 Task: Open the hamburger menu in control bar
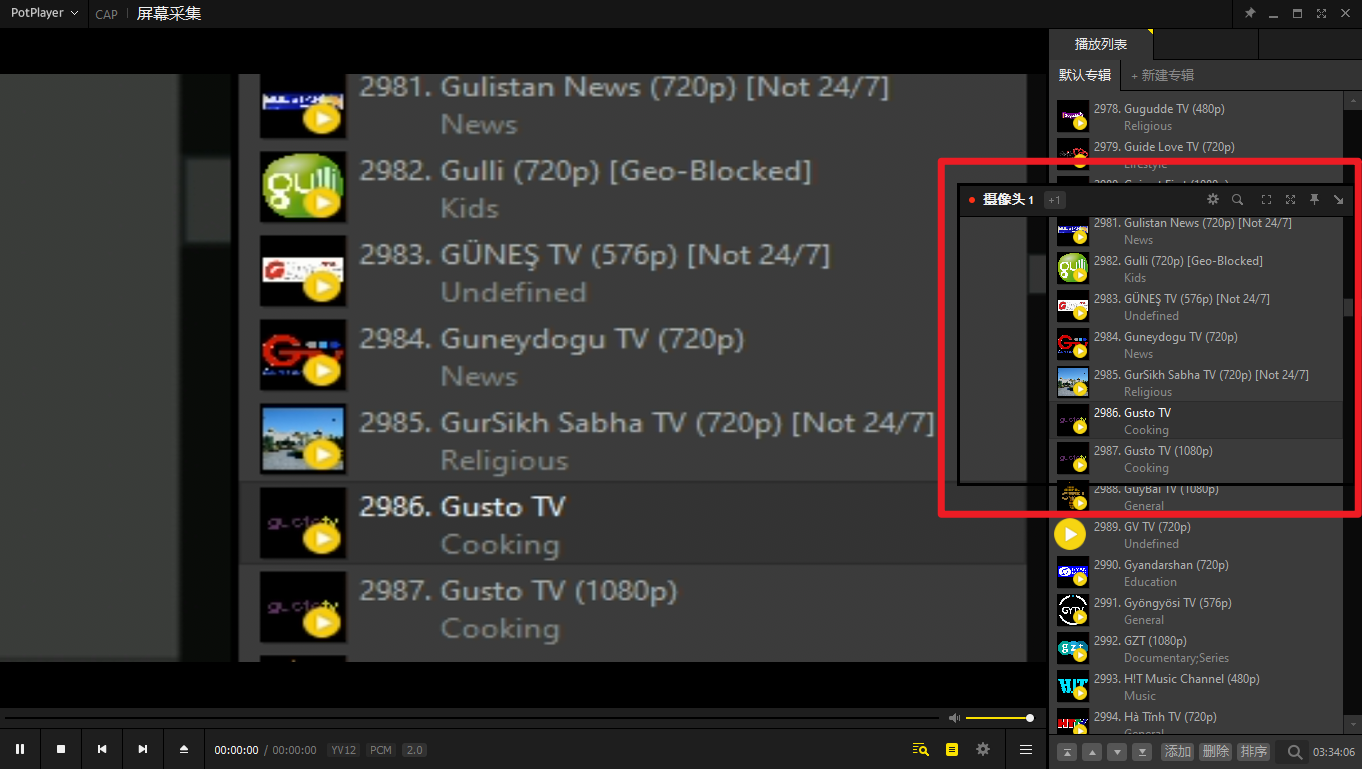point(1026,749)
